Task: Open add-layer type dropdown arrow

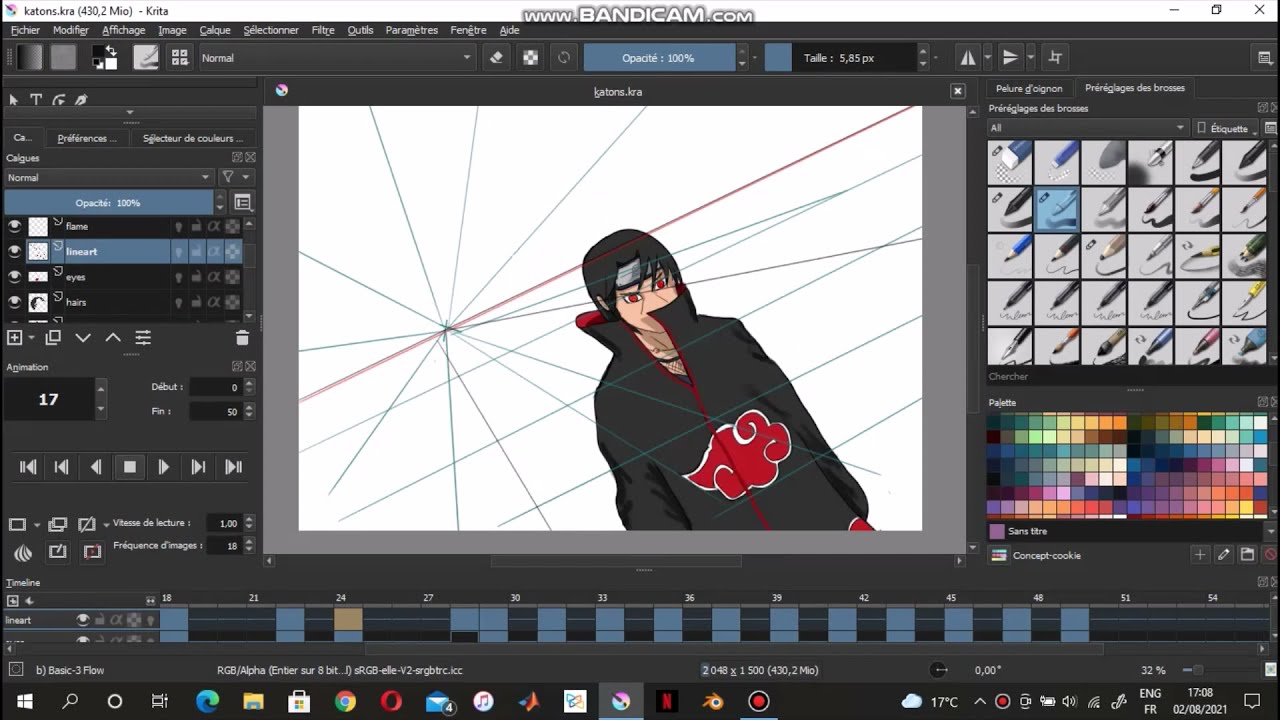Action: [30, 339]
